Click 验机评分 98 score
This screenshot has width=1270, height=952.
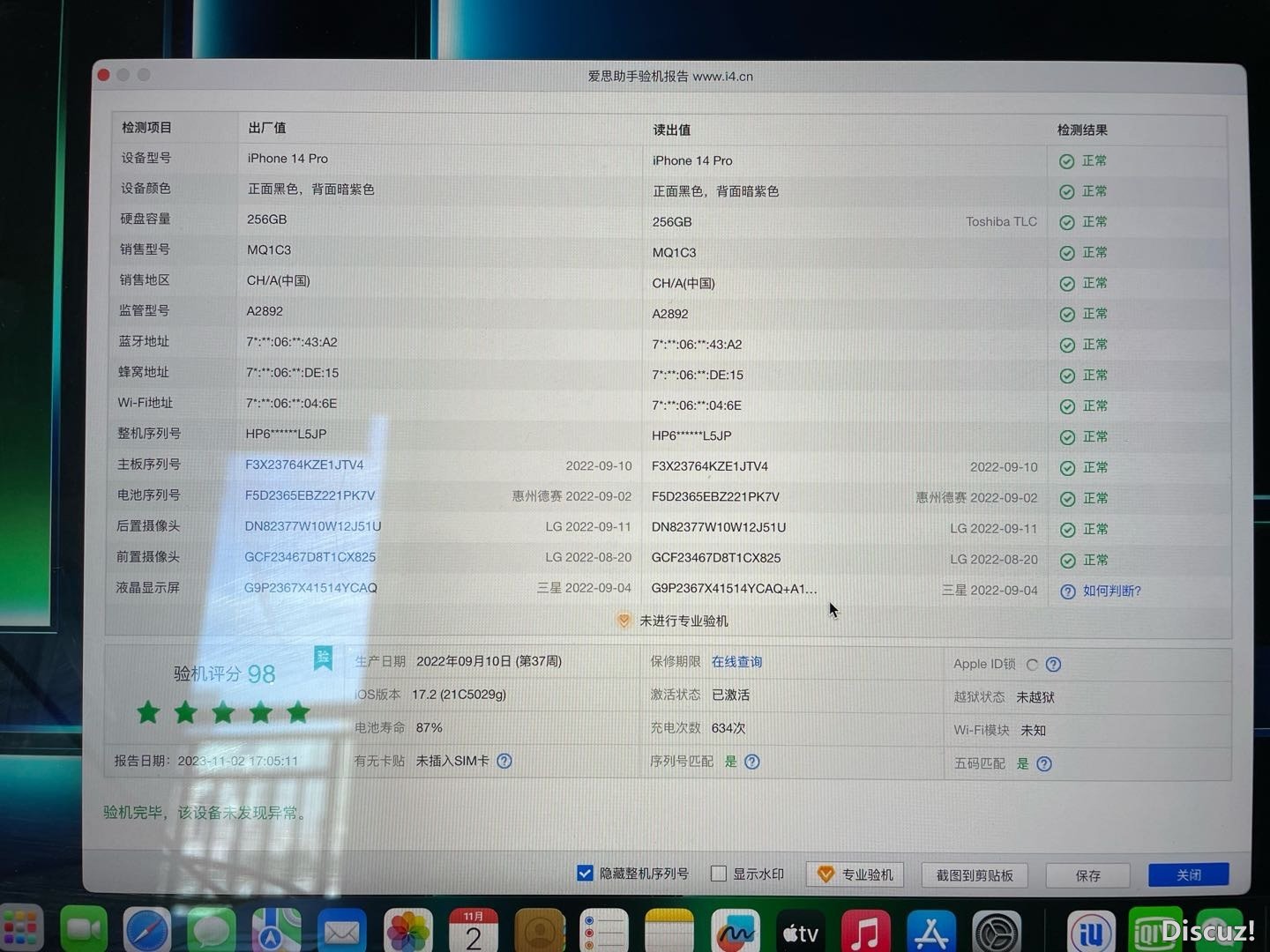pos(224,674)
